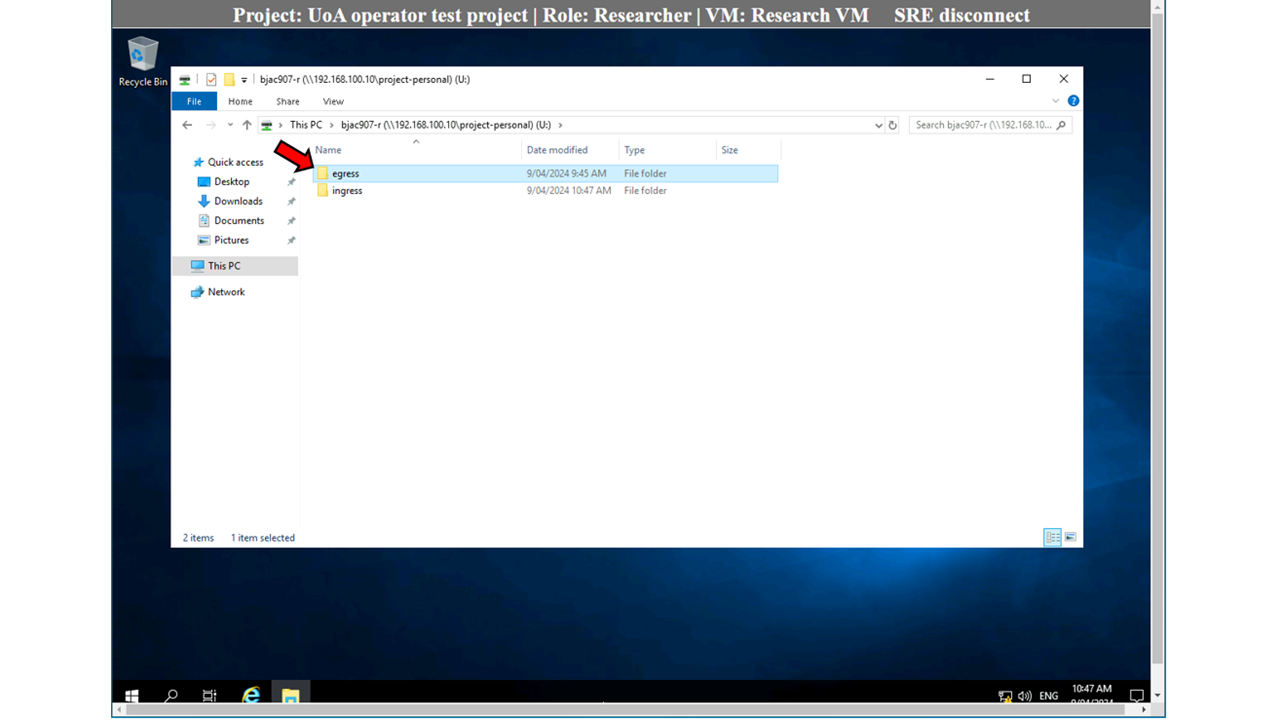Viewport: 1280px width, 720px height.
Task: Unpin Downloads using its pin icon
Action: 291,201
